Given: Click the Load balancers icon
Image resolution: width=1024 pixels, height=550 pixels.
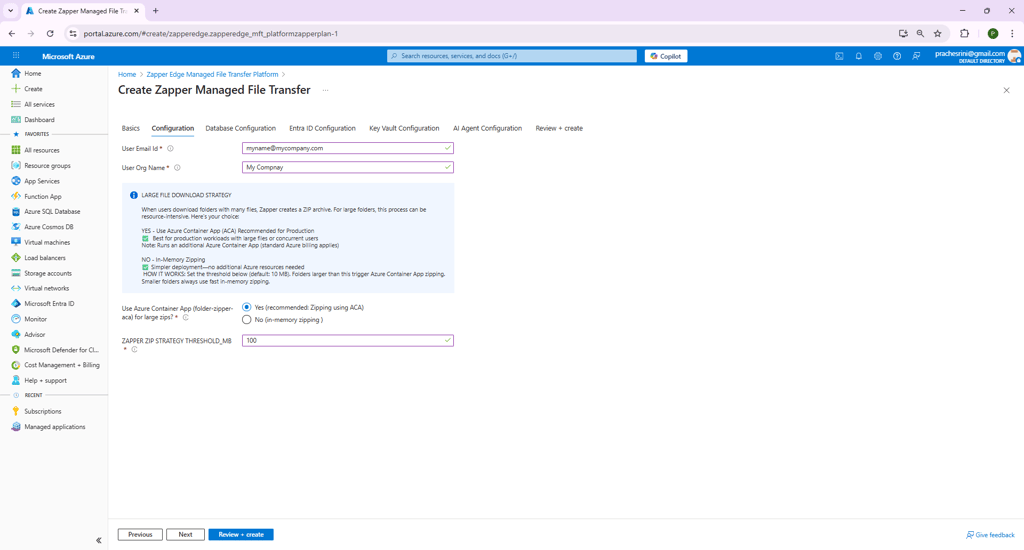Looking at the screenshot, I should coord(16,257).
